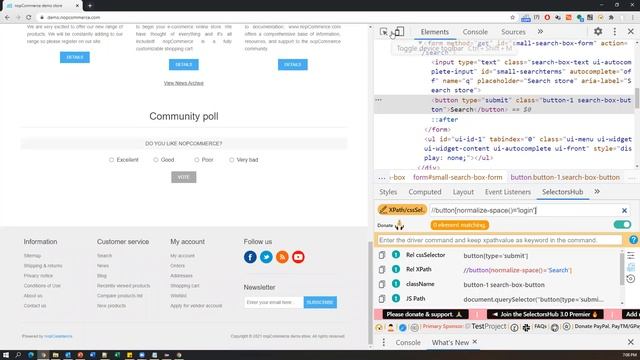Screen dimensions: 640x360
Task: Click Please donate & support banner
Action: [425, 314]
